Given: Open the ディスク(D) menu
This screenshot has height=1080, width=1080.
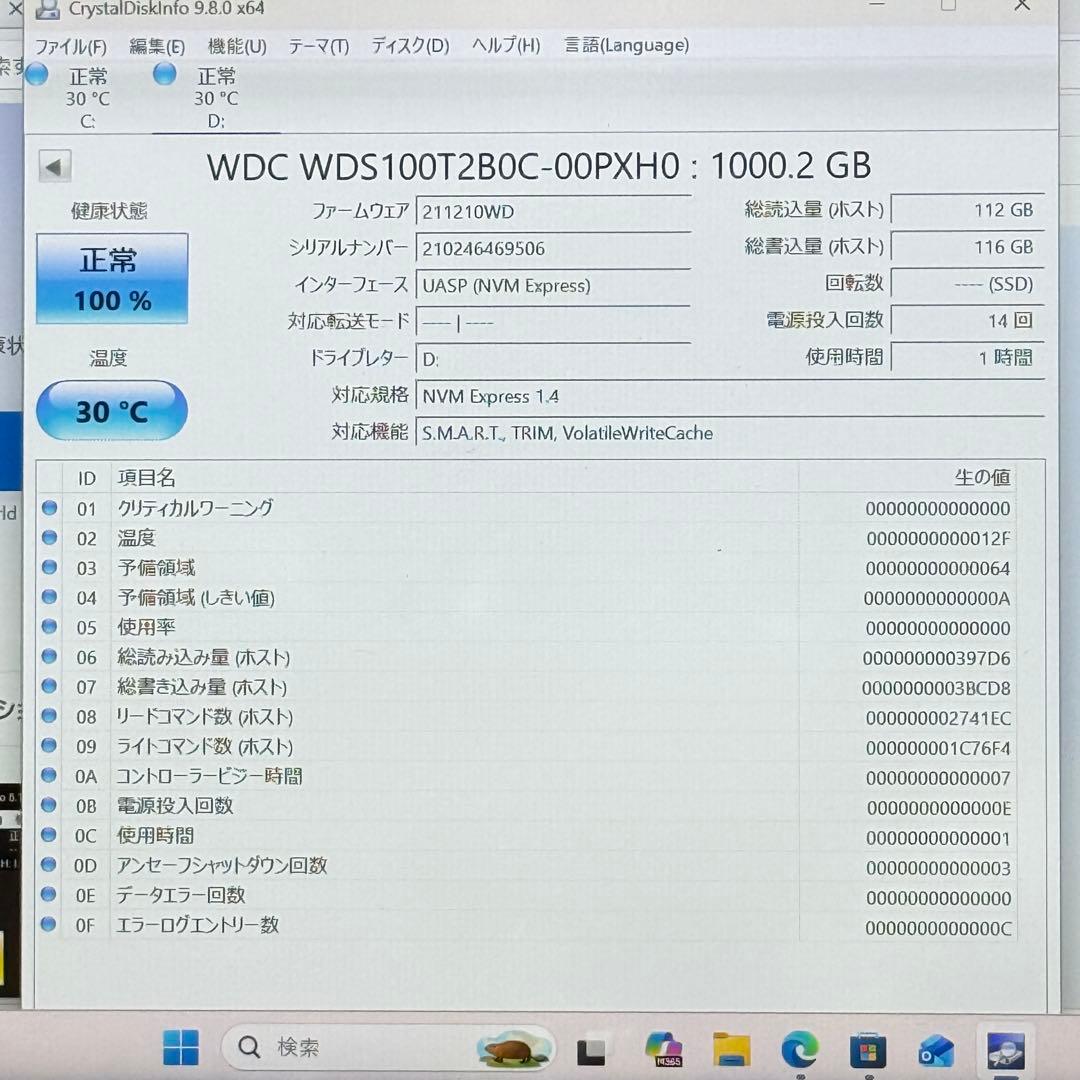Looking at the screenshot, I should point(411,45).
